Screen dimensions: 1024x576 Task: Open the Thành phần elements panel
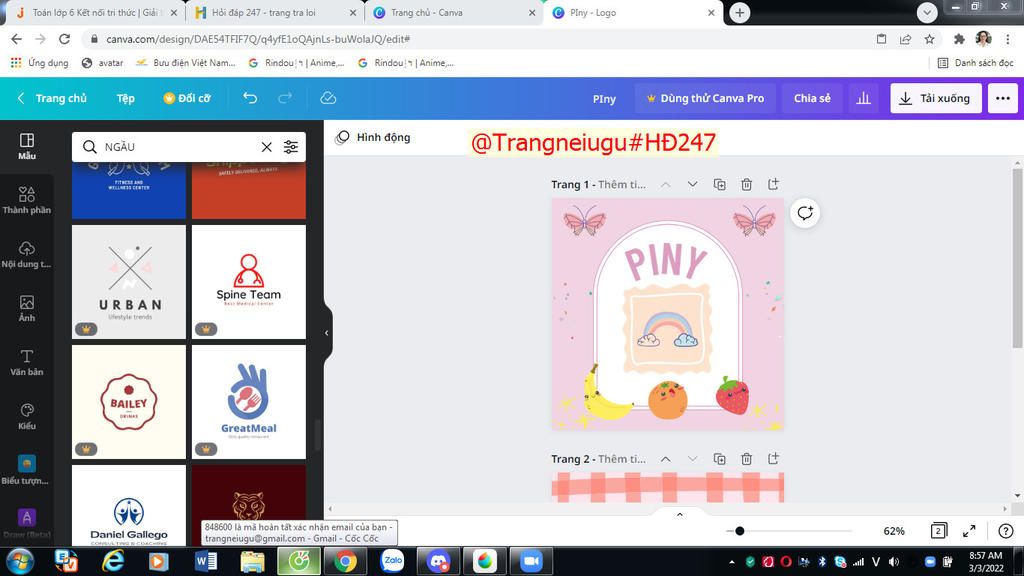pos(27,200)
